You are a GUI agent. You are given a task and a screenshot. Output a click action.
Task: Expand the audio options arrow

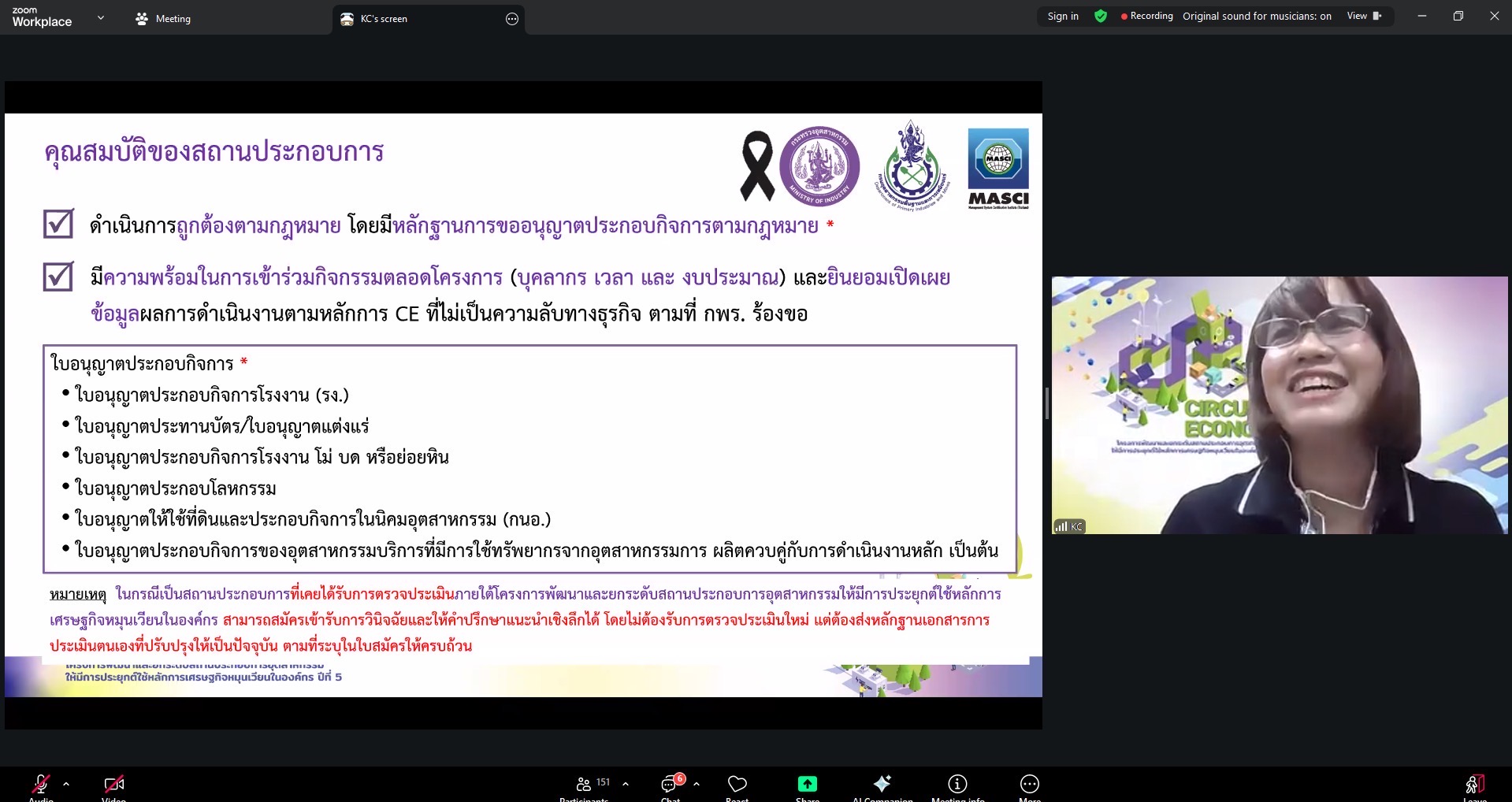[x=66, y=785]
